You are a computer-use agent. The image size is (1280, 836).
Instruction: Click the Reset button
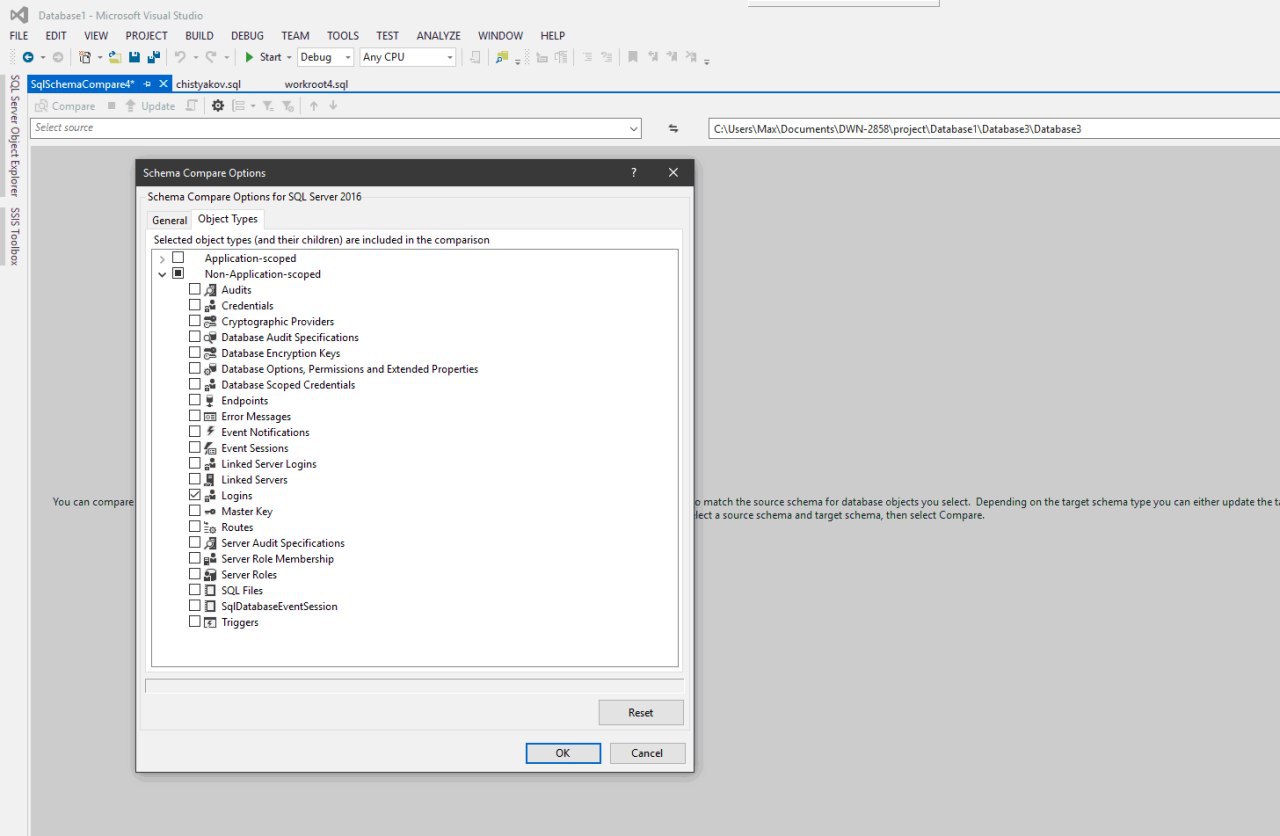coord(641,713)
